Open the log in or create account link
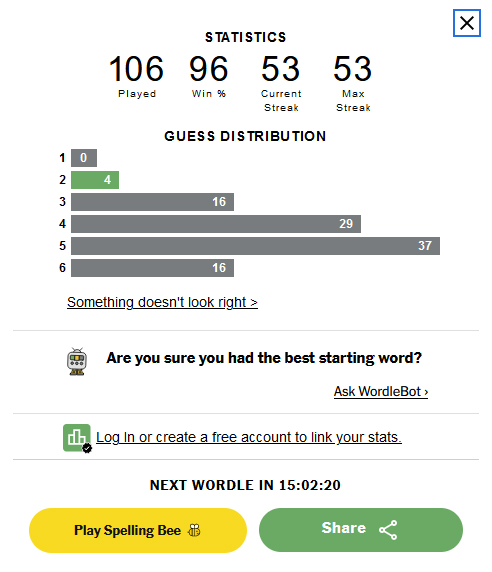The image size is (492, 572). coord(249,437)
